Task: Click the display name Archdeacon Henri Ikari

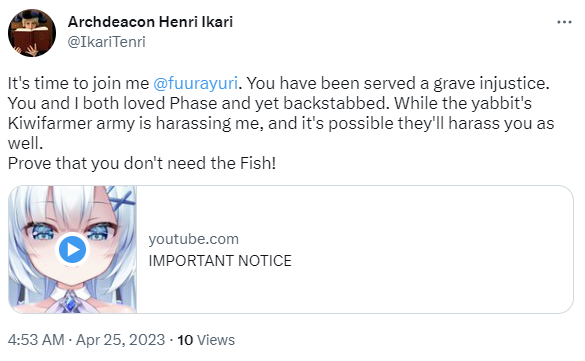Action: 150,22
